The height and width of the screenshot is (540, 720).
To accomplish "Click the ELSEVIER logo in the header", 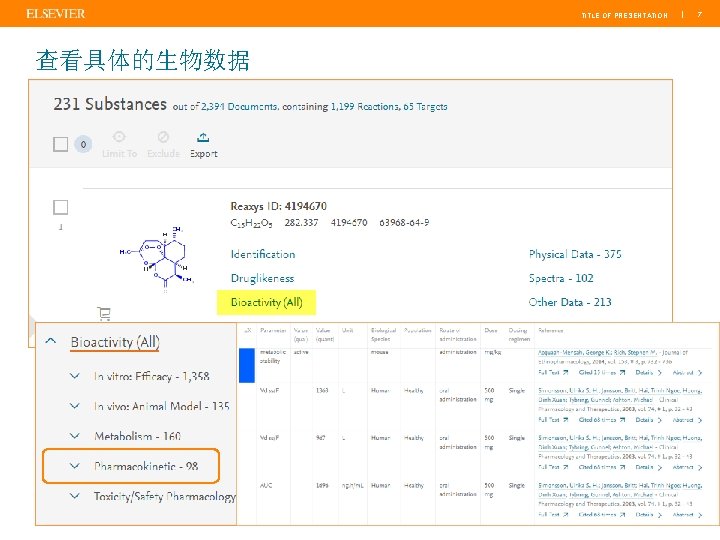I will (56, 14).
